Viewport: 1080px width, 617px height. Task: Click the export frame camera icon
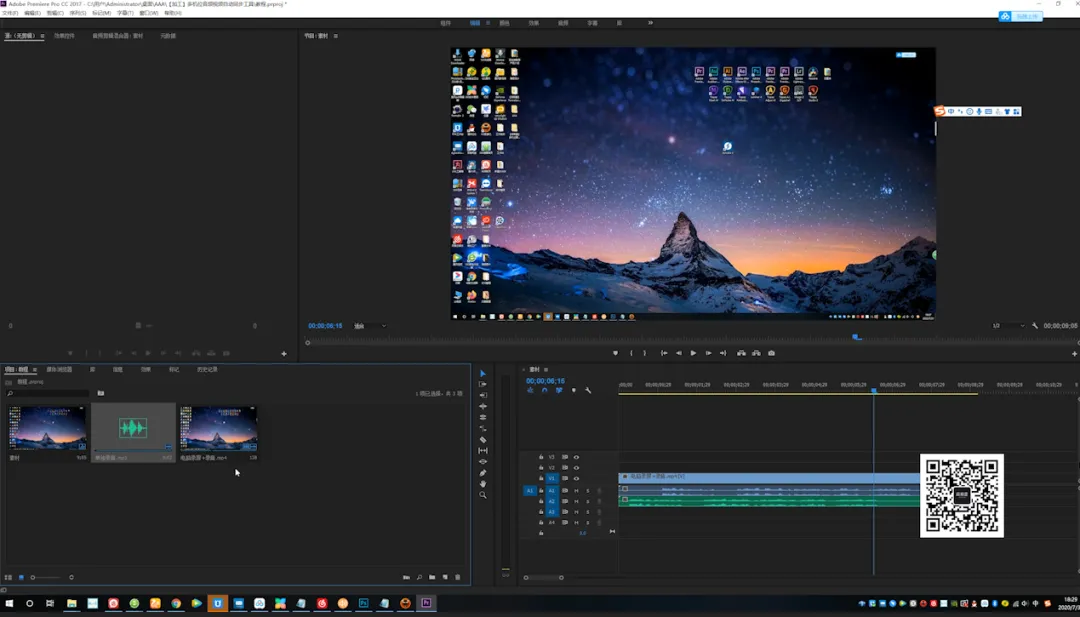coord(771,353)
